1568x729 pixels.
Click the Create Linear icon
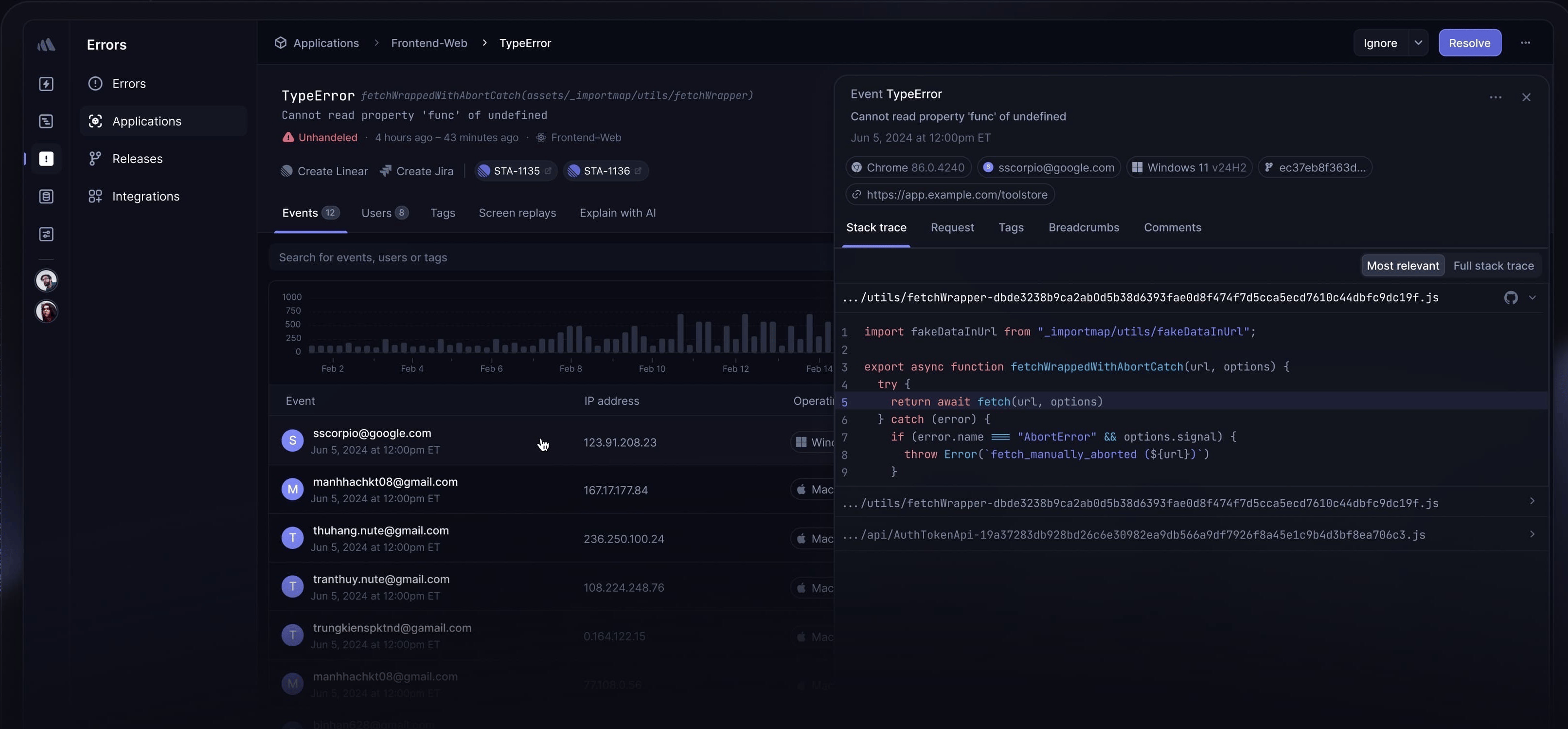tap(285, 171)
